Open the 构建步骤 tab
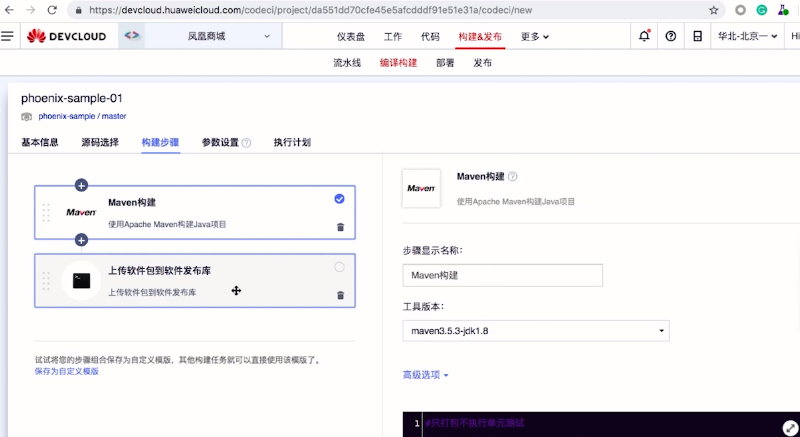 click(x=160, y=142)
